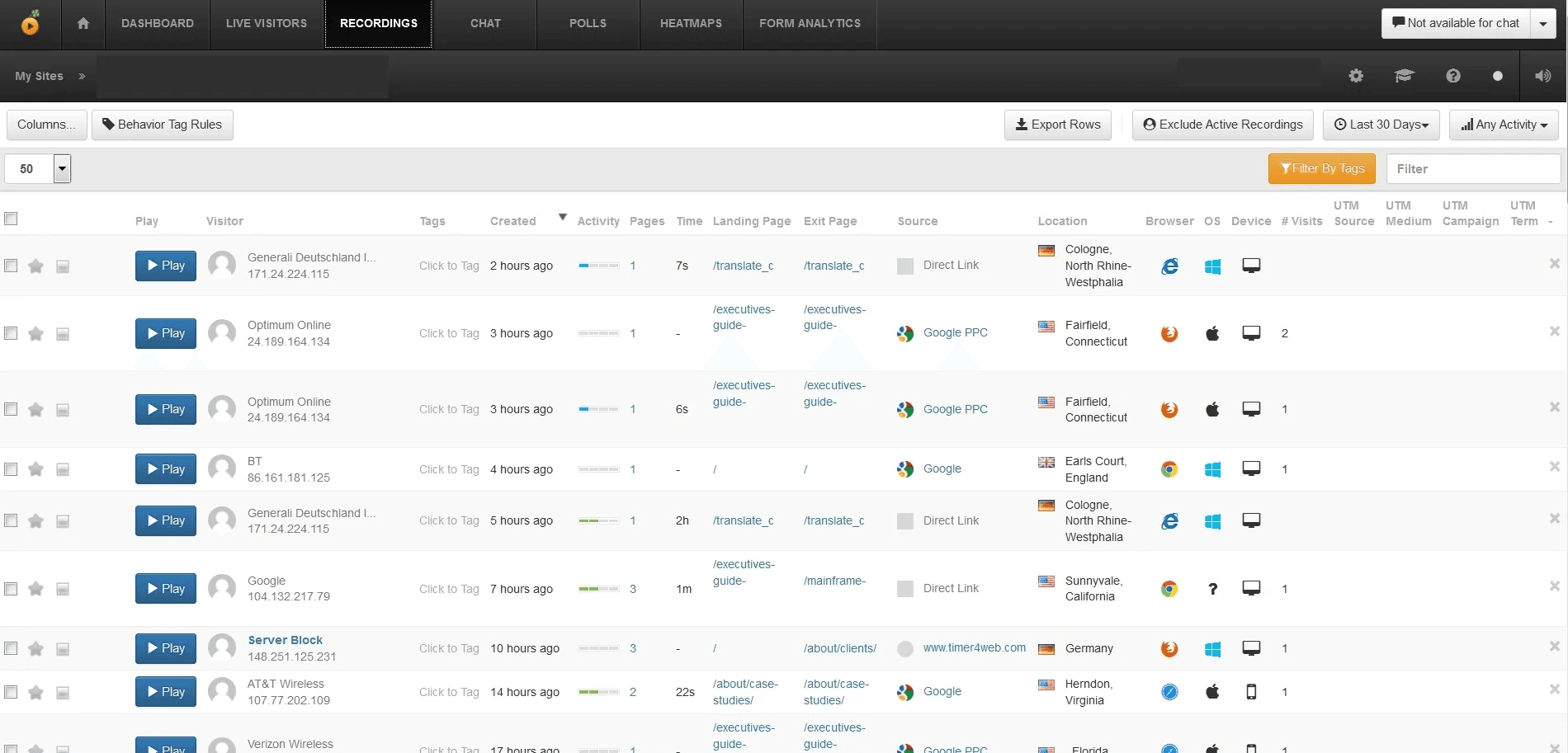
Task: Click the Filter By Tags button
Action: 1322,168
